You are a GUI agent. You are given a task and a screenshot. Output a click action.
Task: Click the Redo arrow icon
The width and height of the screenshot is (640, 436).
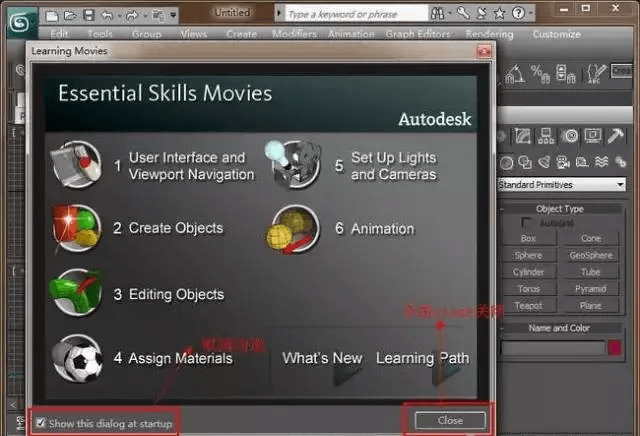click(x=132, y=16)
